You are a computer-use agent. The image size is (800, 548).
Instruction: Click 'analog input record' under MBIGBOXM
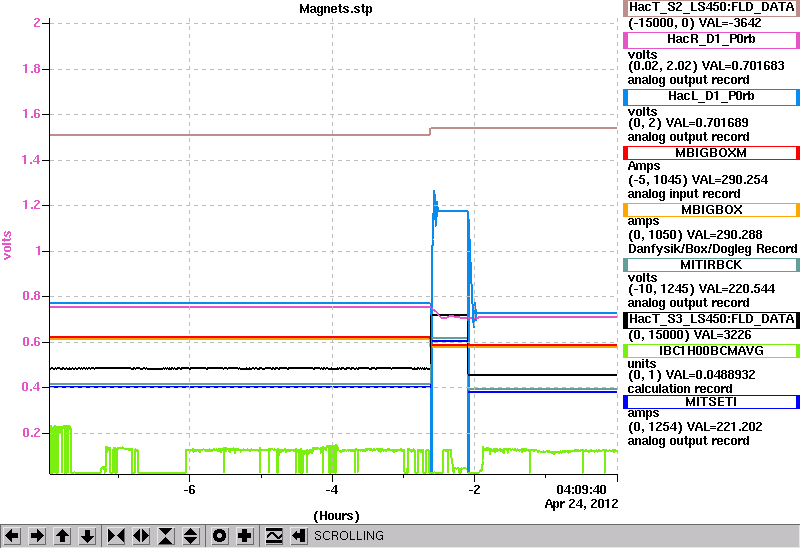pyautogui.click(x=684, y=194)
